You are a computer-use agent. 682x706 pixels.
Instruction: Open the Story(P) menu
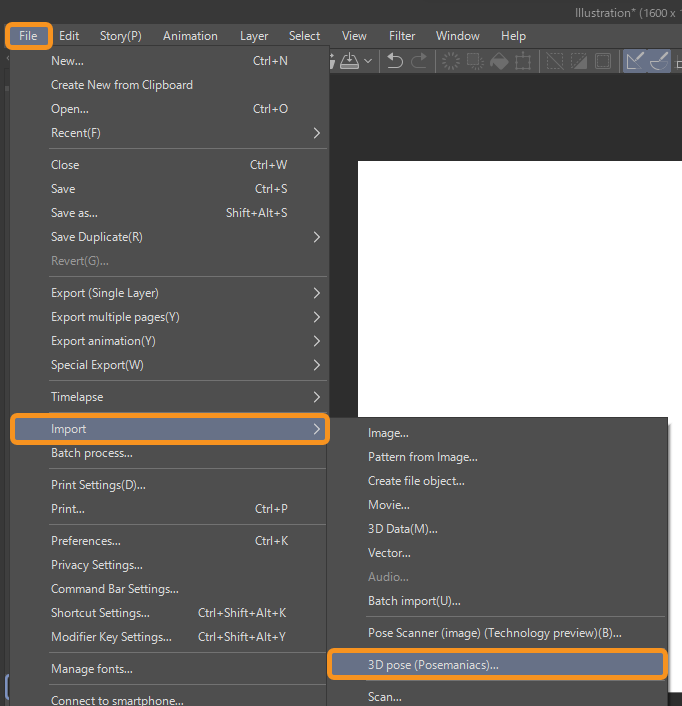(x=121, y=36)
